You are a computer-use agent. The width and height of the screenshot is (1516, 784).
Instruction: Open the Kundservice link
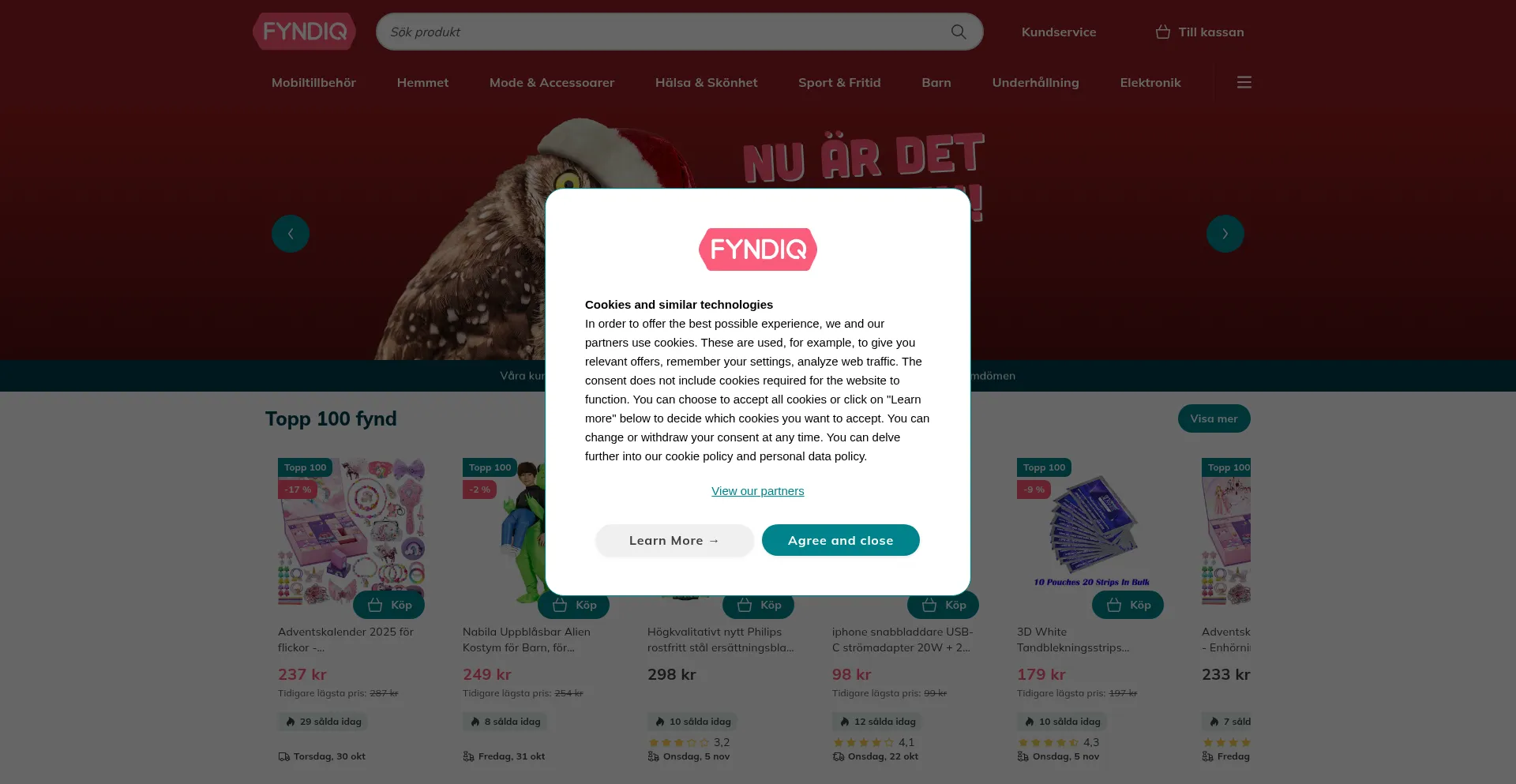pos(1058,32)
